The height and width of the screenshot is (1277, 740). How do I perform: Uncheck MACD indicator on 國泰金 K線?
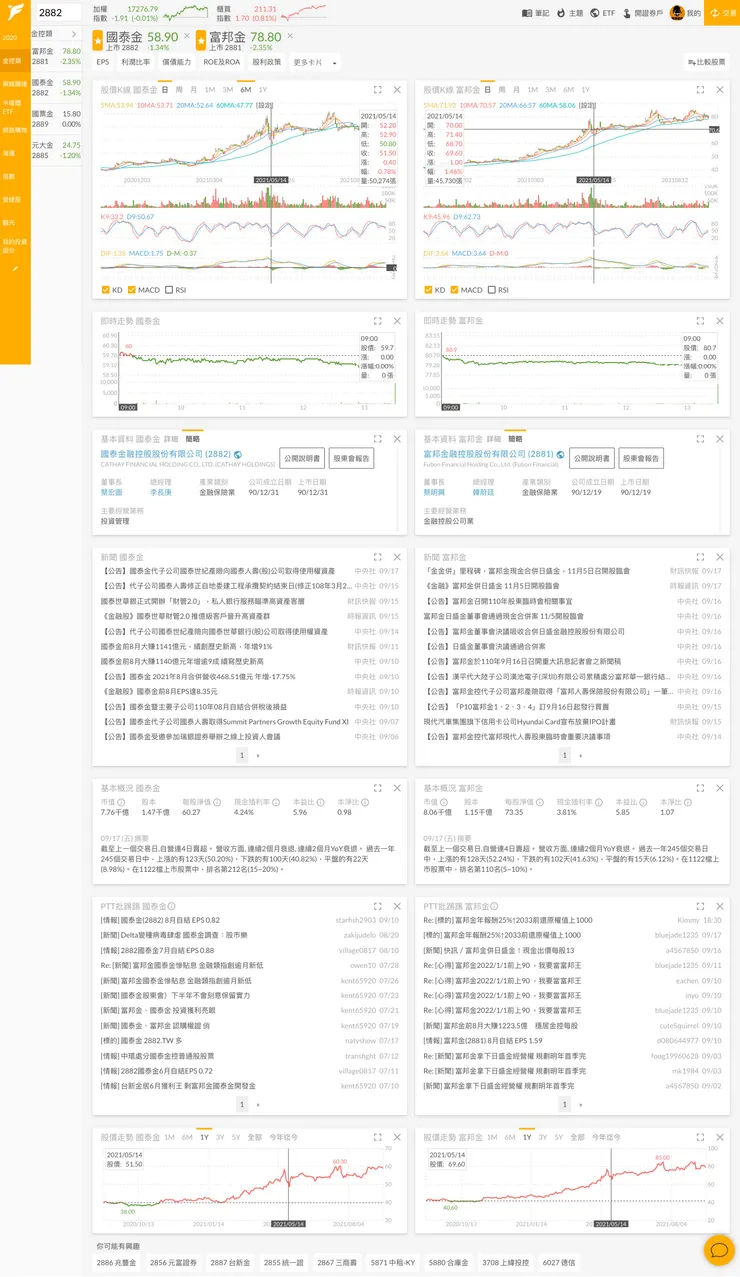(x=131, y=290)
